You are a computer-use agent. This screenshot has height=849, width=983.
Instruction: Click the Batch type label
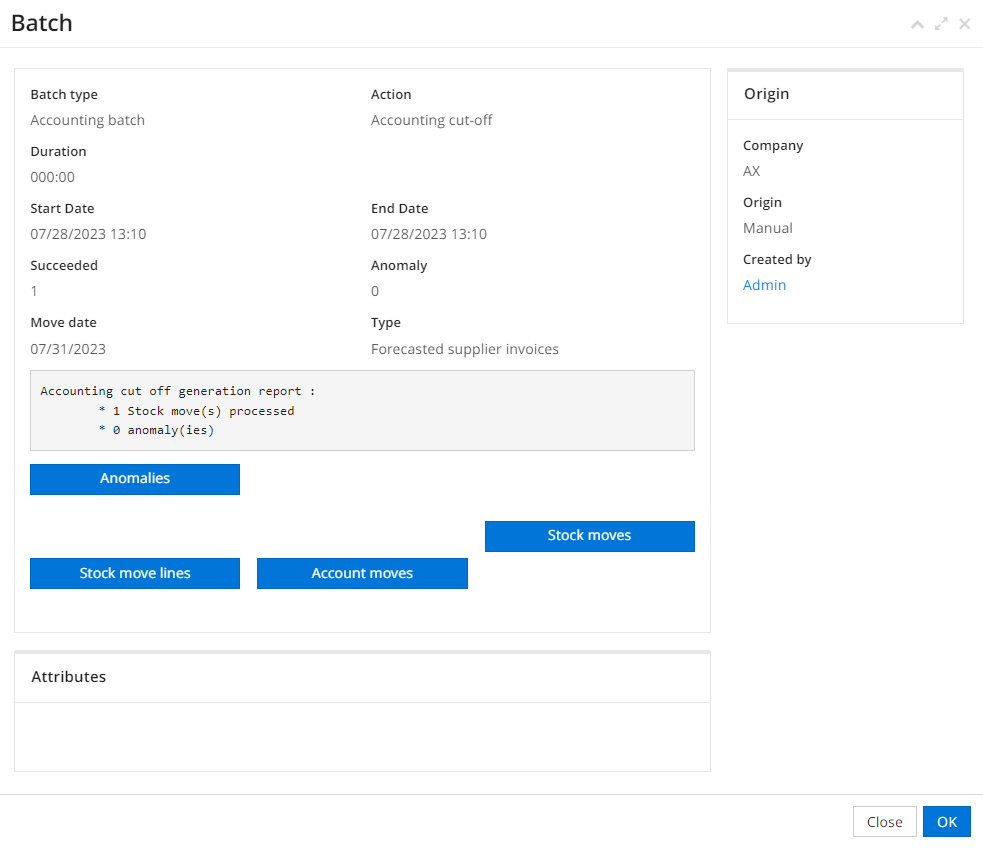point(64,95)
